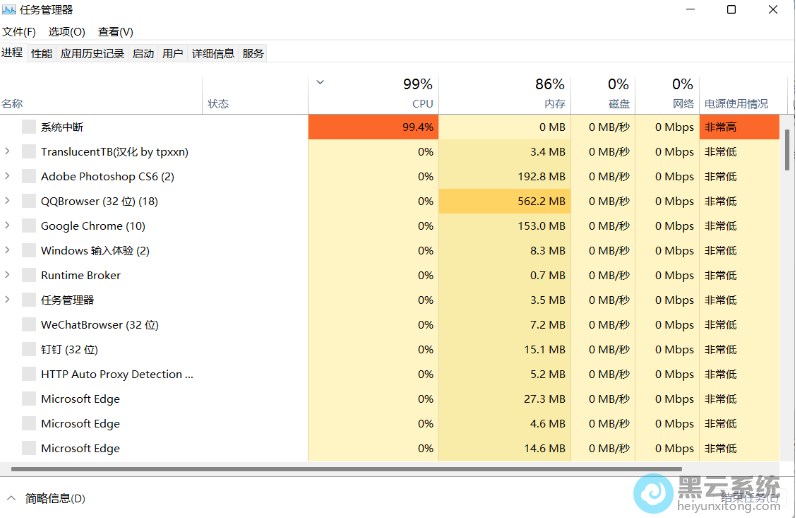Expand the QQBrowser (32 位) process group
This screenshot has width=796, height=518.
[x=8, y=201]
